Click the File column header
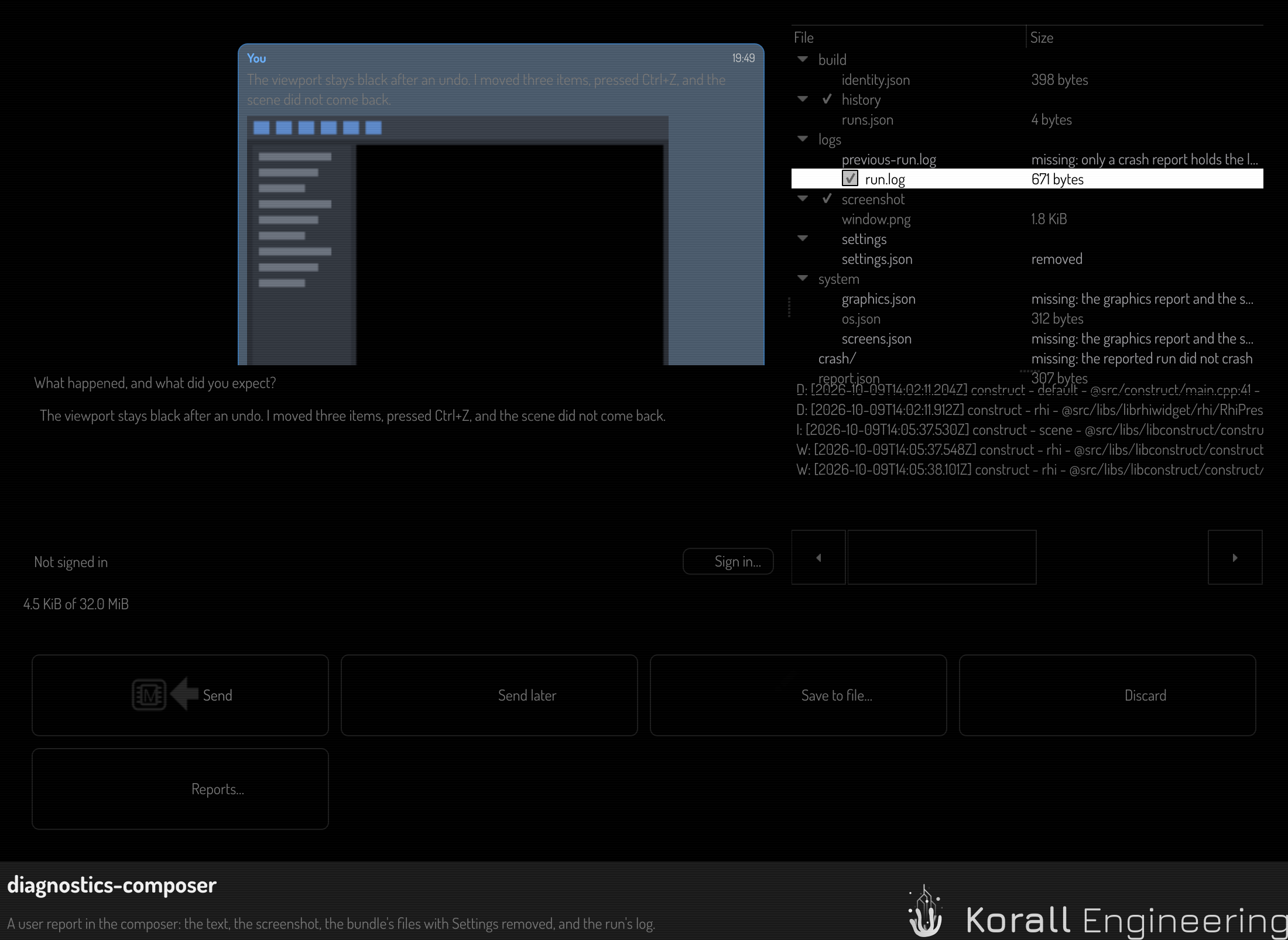This screenshot has width=1288, height=940. point(909,37)
